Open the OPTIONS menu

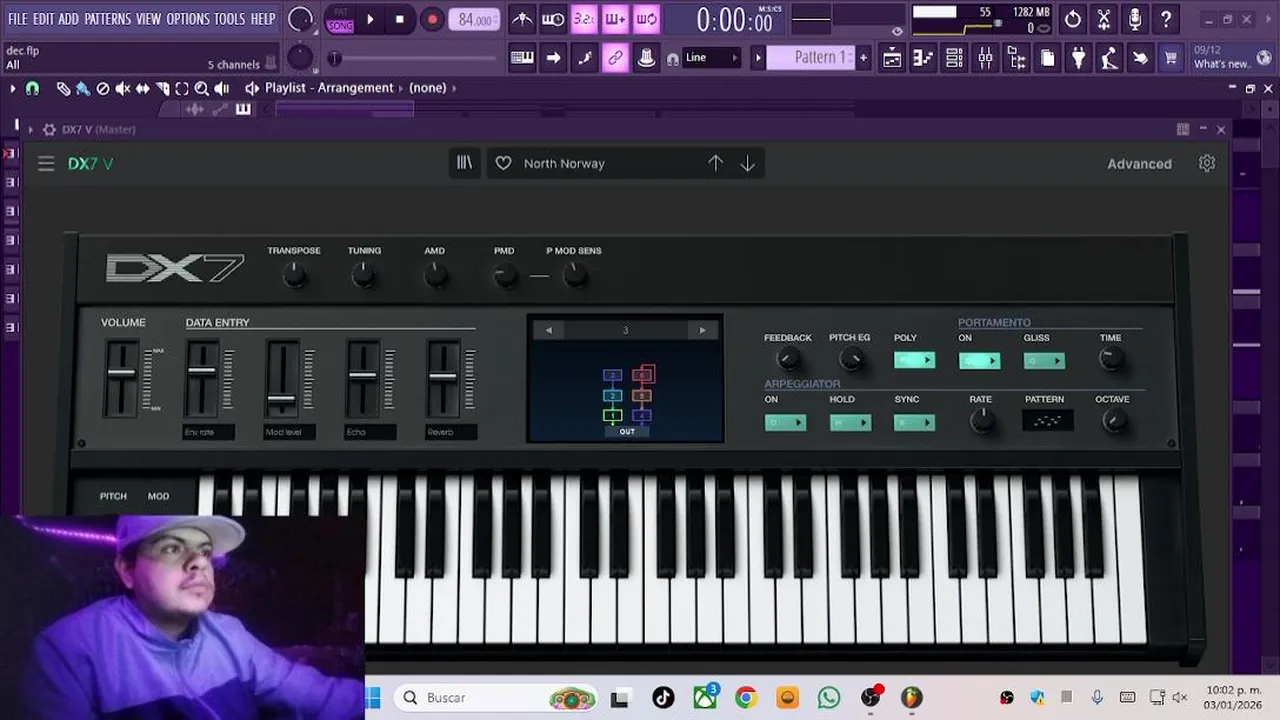coord(188,19)
